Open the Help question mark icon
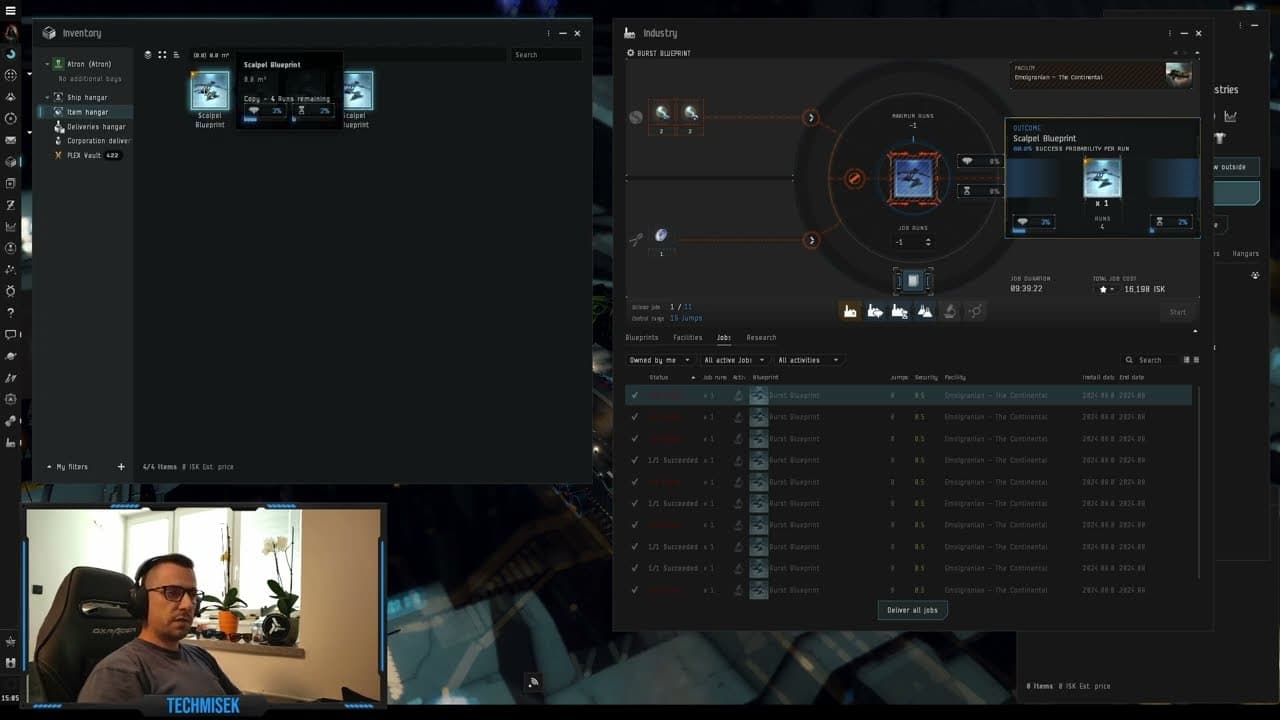 11,313
